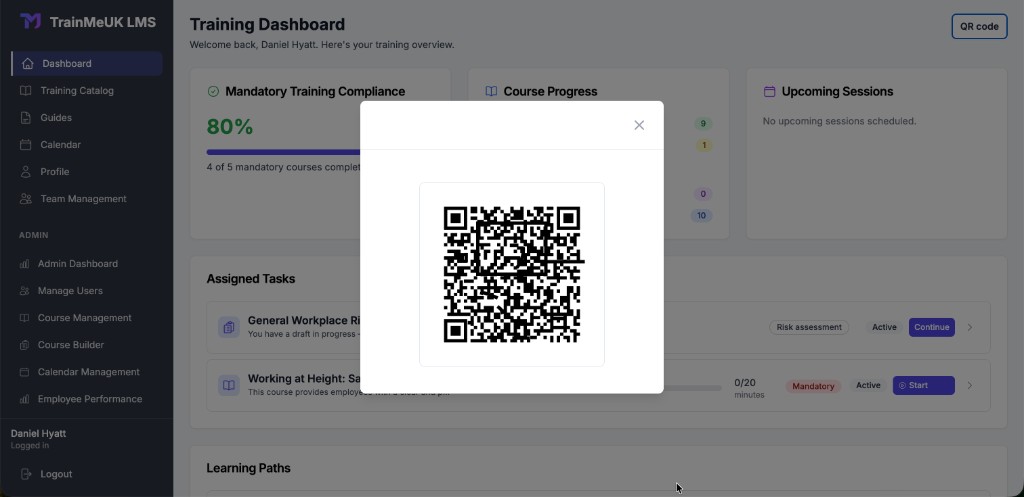
Task: Click the TrainMeUK LMS logo icon
Action: [x=30, y=22]
